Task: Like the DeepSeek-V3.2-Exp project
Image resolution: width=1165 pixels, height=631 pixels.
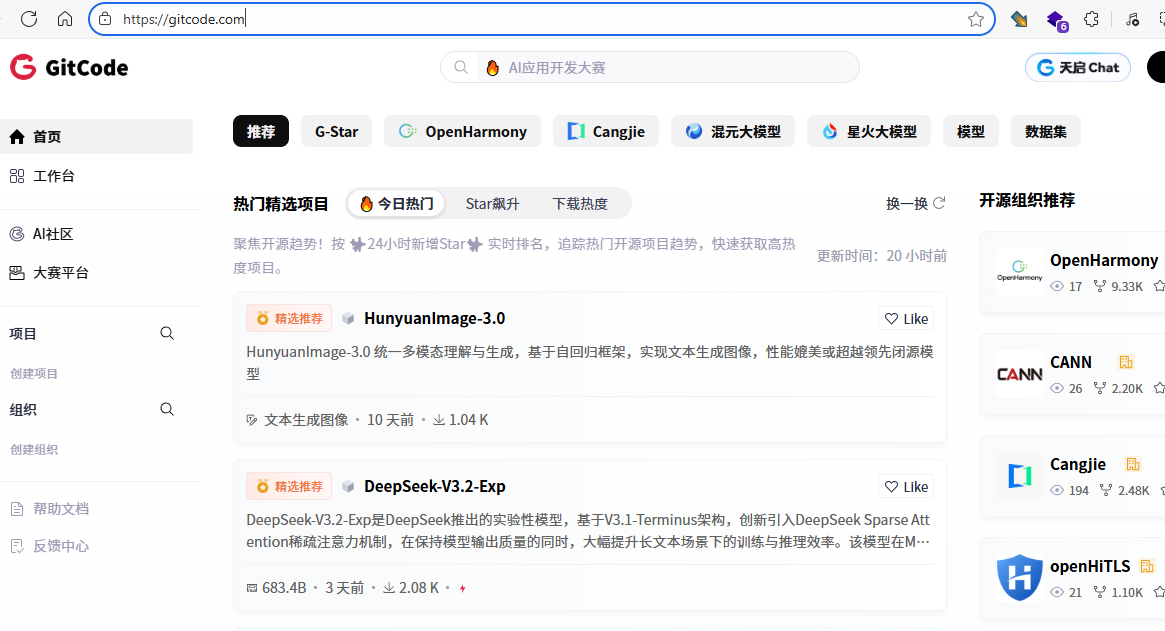Action: (906, 487)
